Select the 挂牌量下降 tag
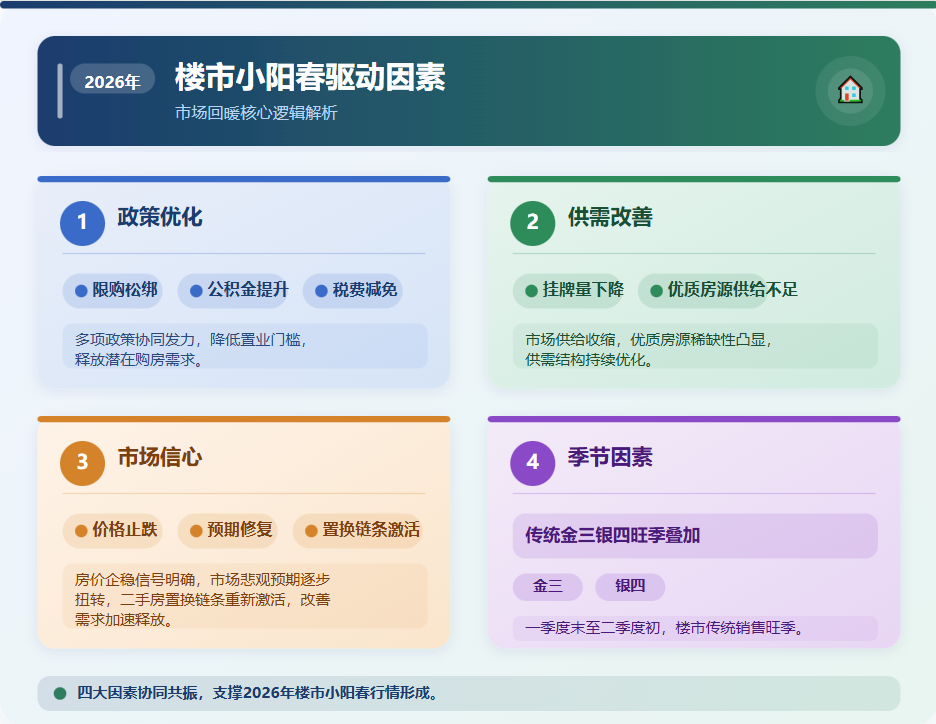This screenshot has width=936, height=724. click(x=568, y=291)
